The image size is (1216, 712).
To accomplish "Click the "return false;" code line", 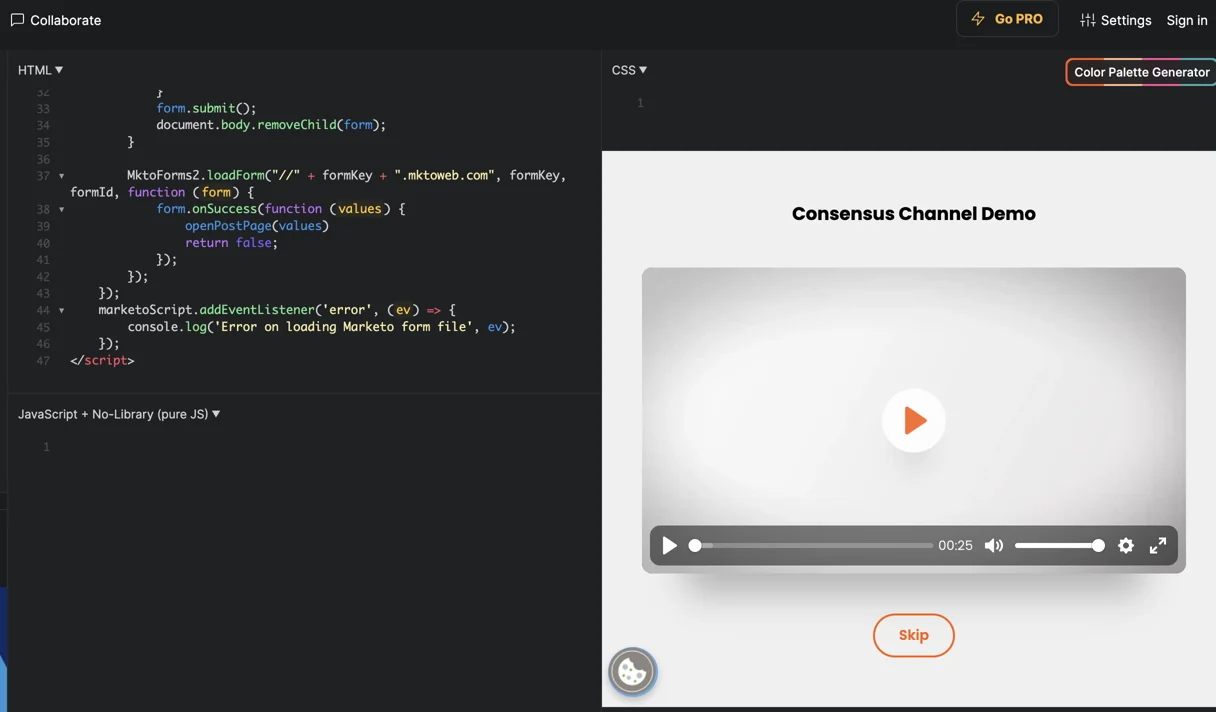I will coord(232,243).
